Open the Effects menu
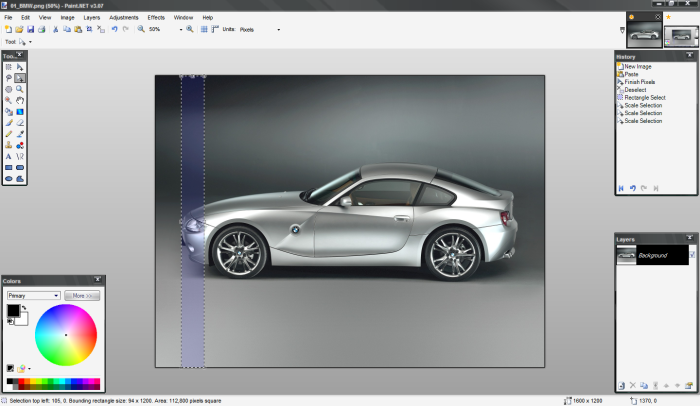This screenshot has height=406, width=700. pos(156,17)
